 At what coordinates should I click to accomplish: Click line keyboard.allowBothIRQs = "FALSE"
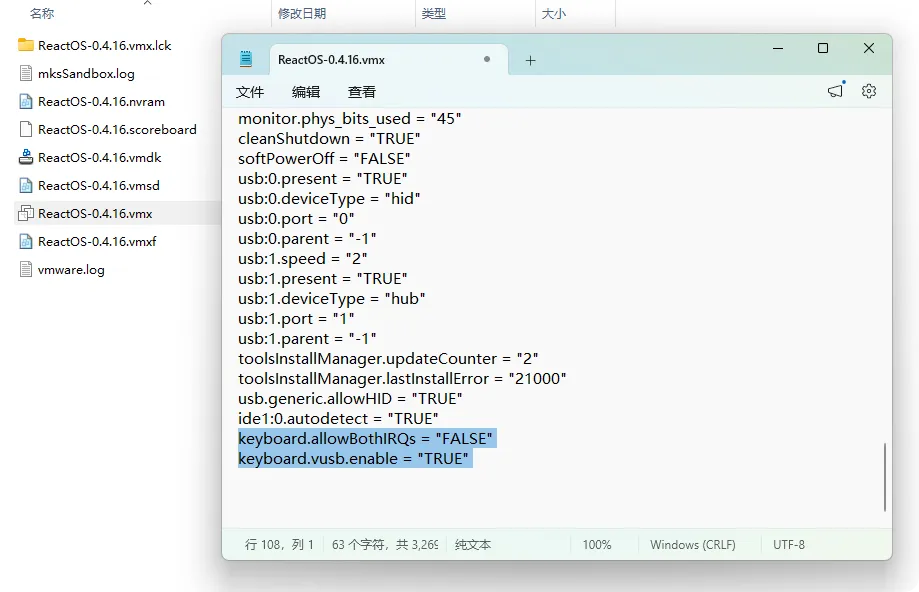pos(365,438)
